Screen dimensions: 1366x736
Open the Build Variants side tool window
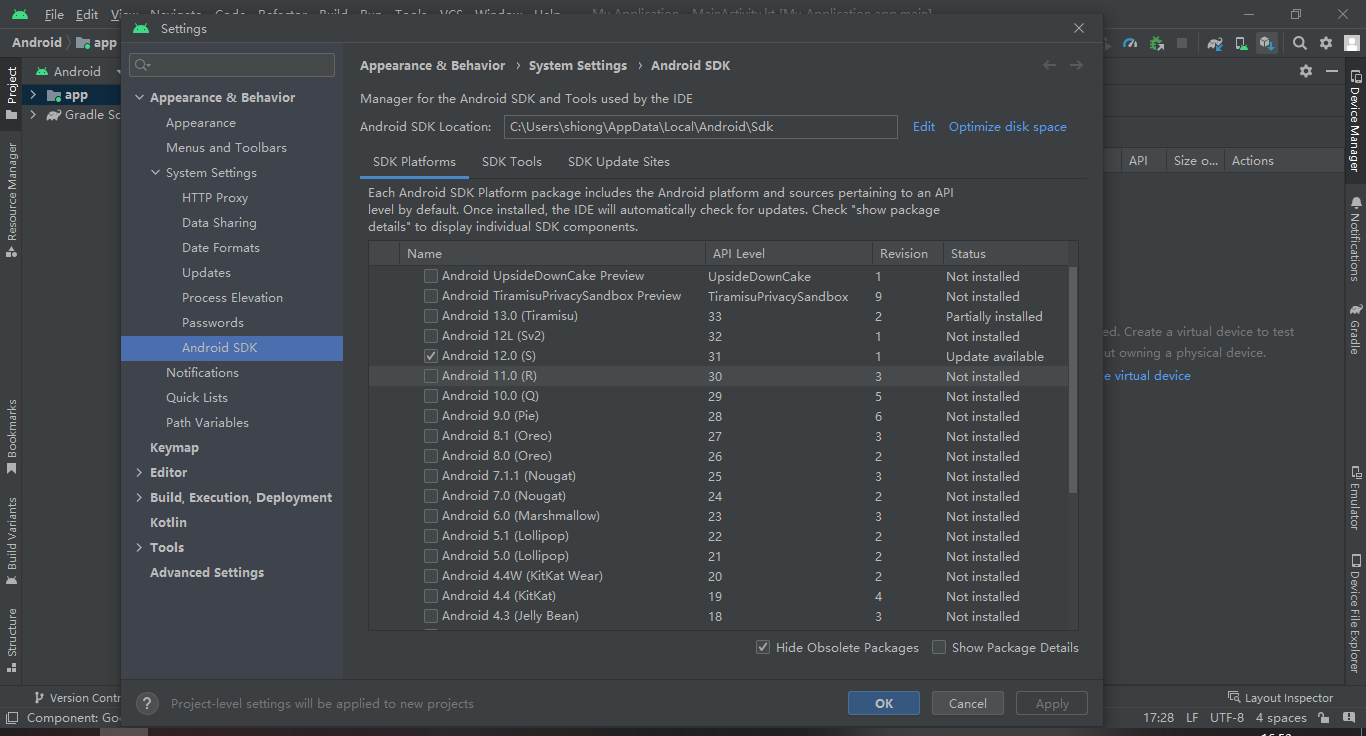pos(11,541)
